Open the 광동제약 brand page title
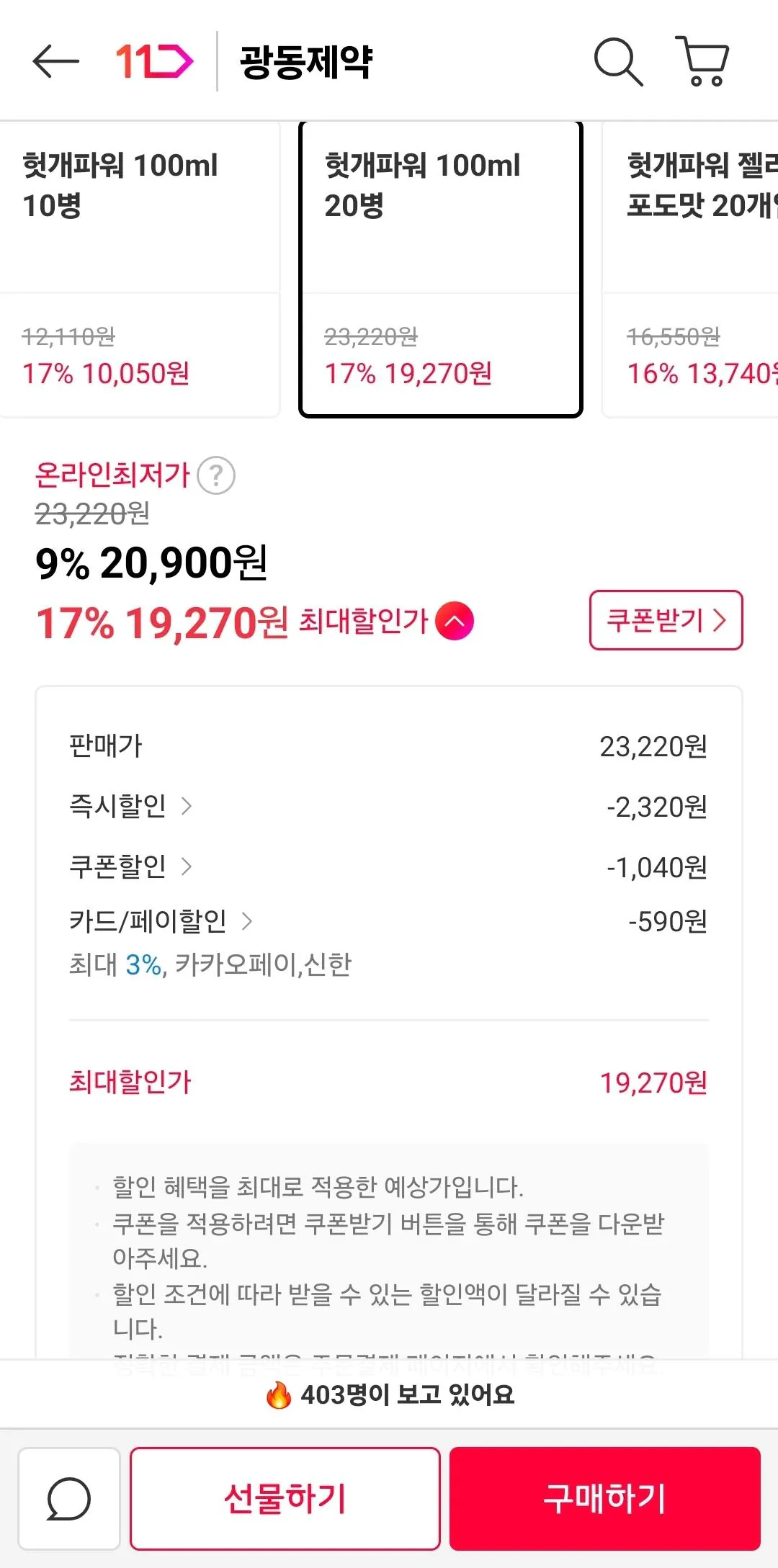Screen dimensions: 778x1568 306,62
